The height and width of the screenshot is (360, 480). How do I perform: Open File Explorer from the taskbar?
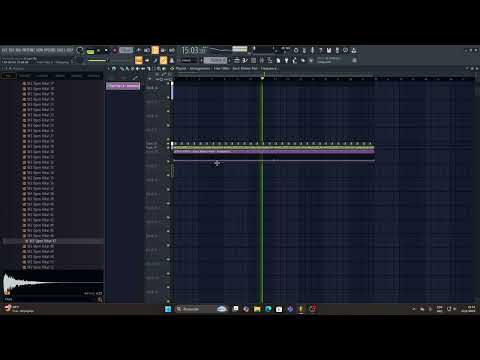coord(257,309)
